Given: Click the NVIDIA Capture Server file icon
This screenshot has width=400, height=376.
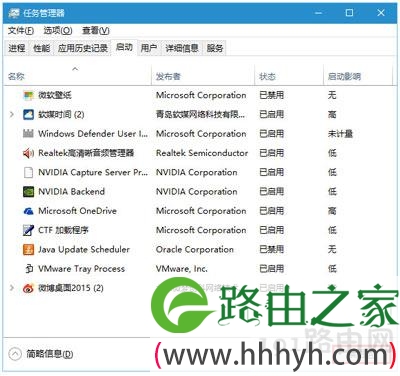Looking at the screenshot, I should pyautogui.click(x=29, y=172).
